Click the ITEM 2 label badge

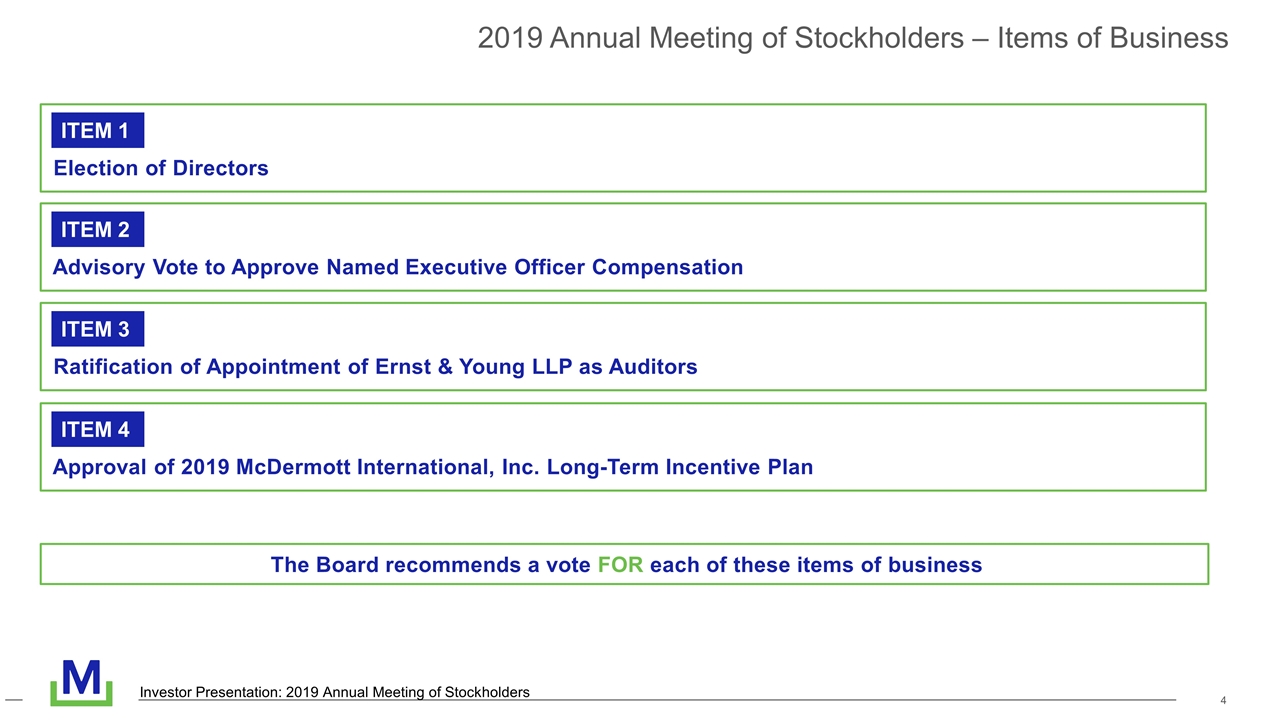tap(97, 230)
